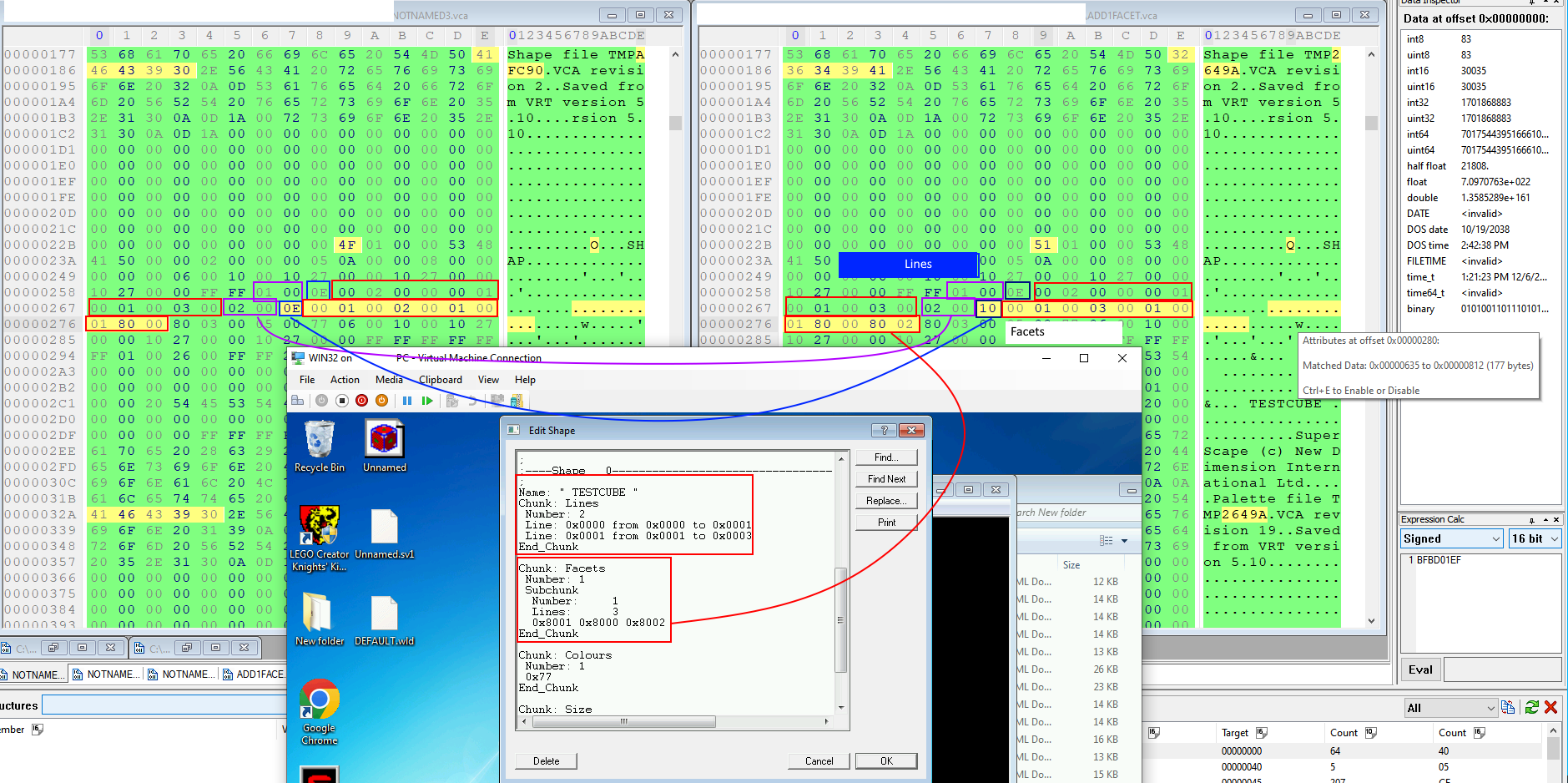Click the green refresh icon
The height and width of the screenshot is (783, 1568).
(1532, 708)
